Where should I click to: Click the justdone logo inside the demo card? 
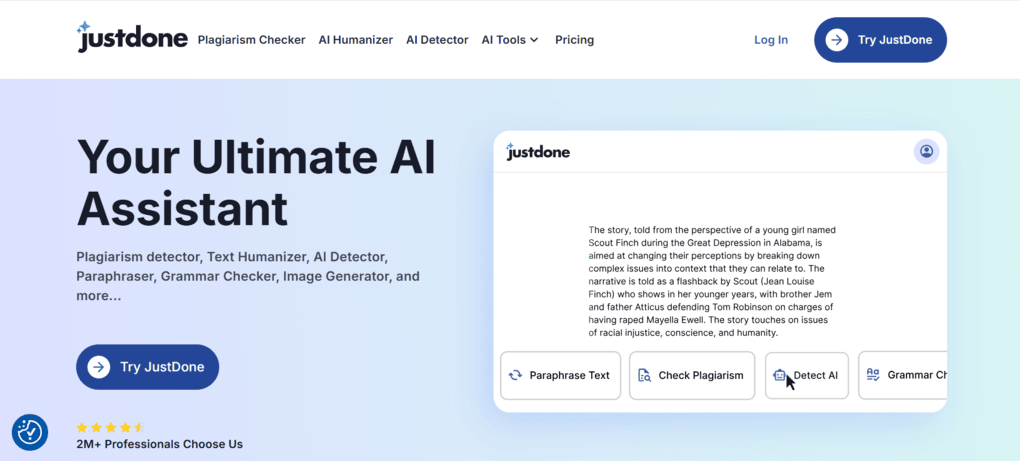coord(538,151)
